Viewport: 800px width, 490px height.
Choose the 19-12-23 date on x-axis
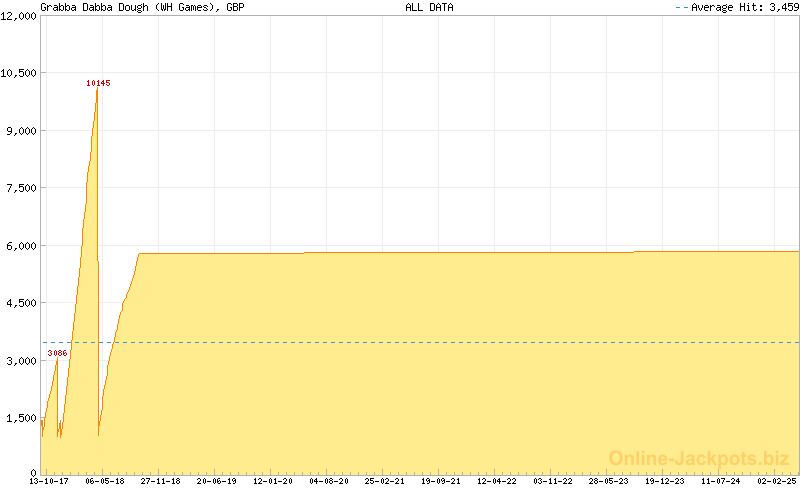665,481
